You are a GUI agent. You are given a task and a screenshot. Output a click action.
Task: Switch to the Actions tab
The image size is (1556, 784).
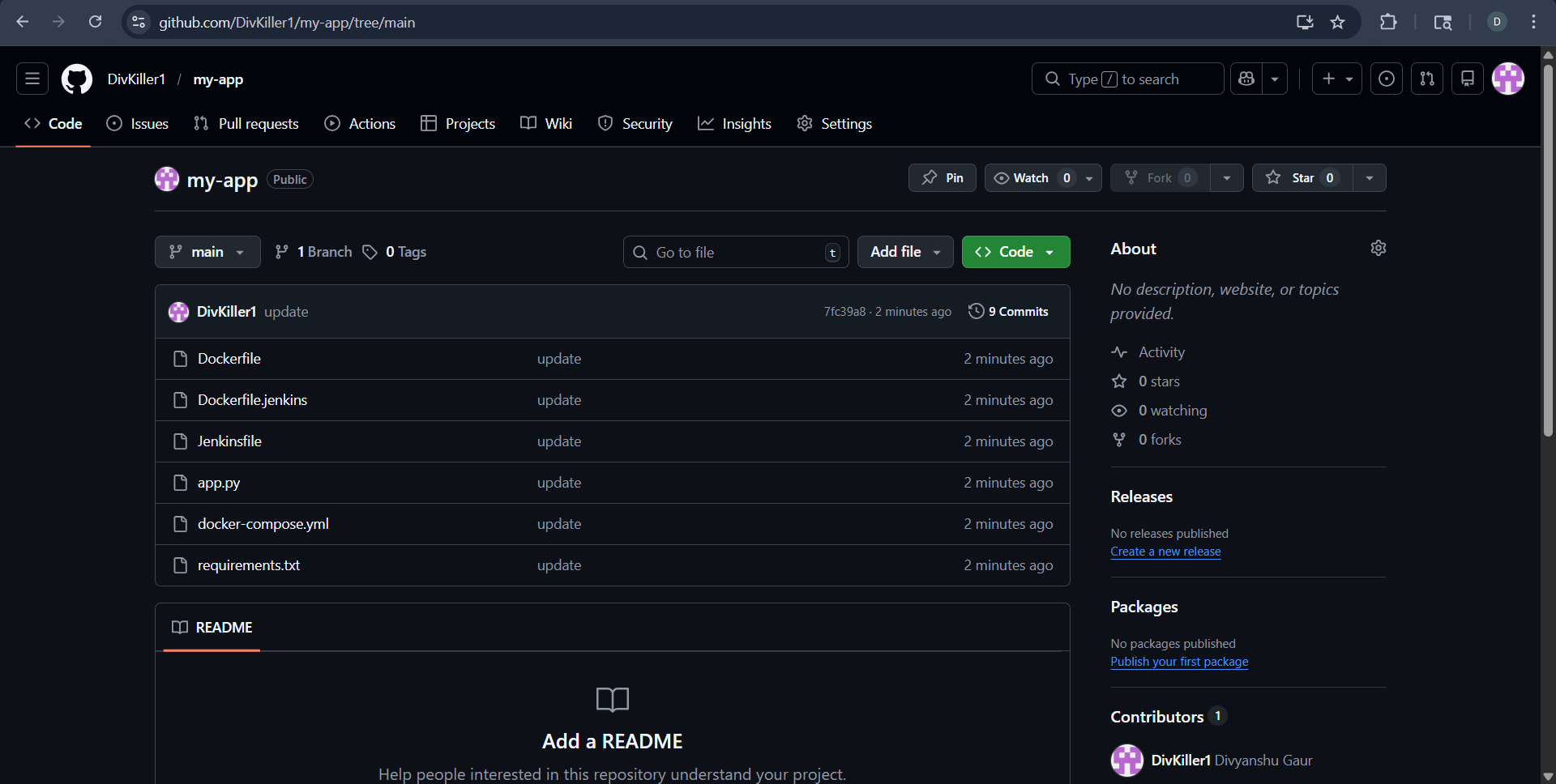[361, 124]
